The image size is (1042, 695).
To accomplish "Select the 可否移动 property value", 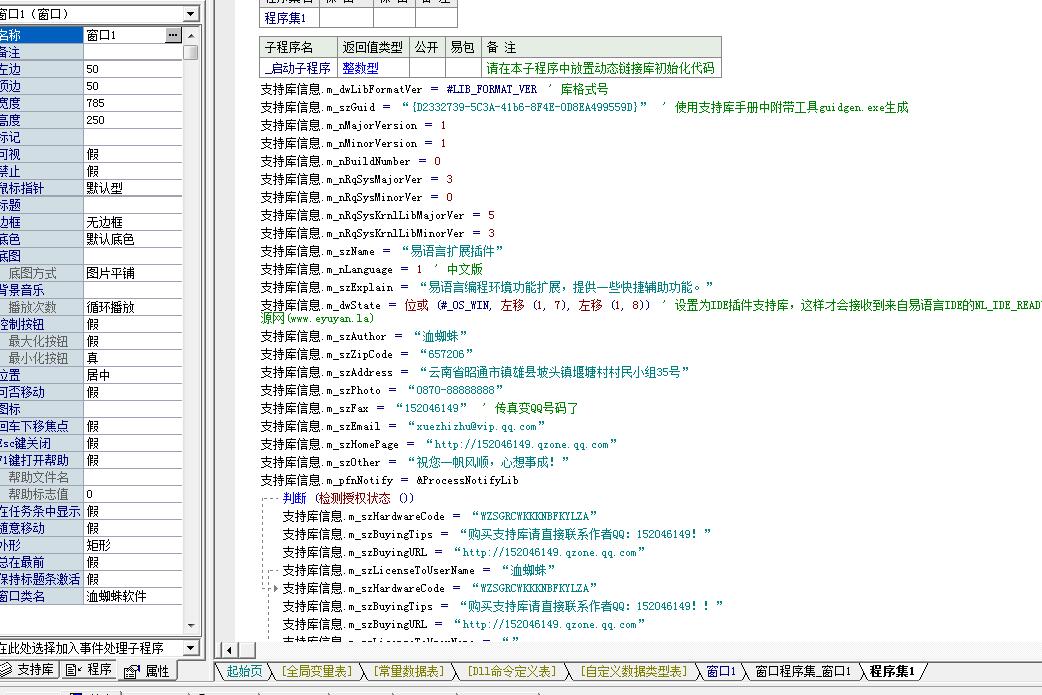I will pyautogui.click(x=133, y=392).
